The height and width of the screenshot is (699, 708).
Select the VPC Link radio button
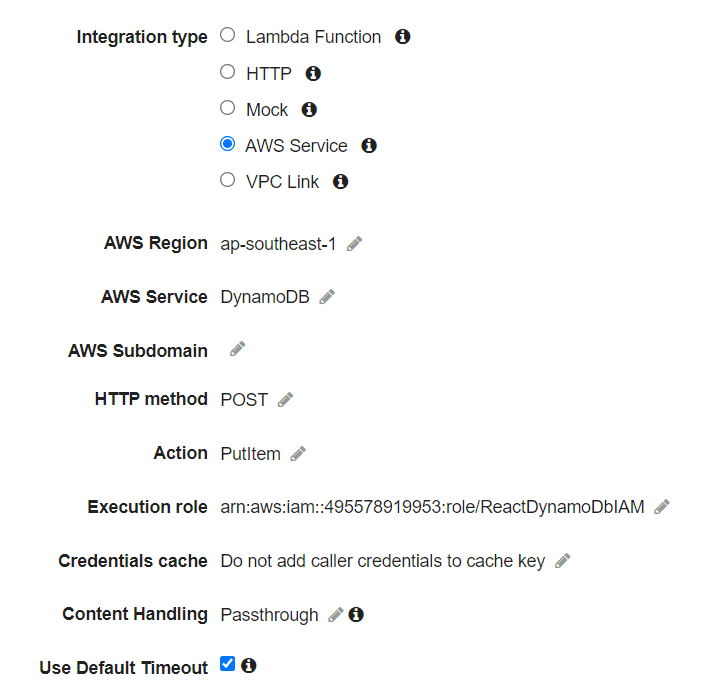point(228,180)
